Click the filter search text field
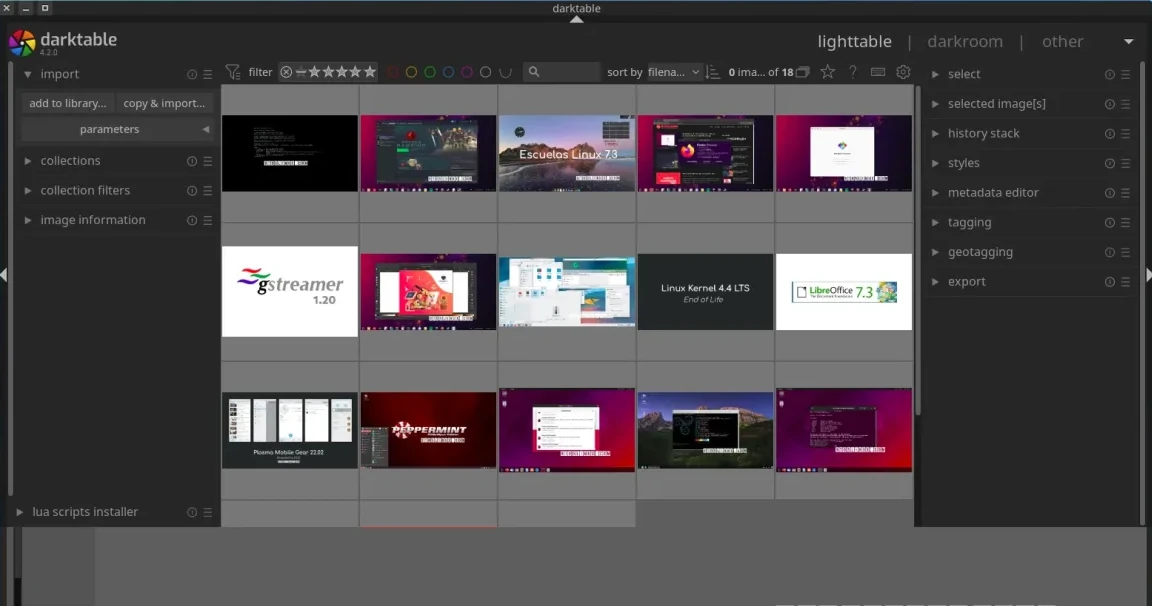This screenshot has height=606, width=1152. point(561,72)
